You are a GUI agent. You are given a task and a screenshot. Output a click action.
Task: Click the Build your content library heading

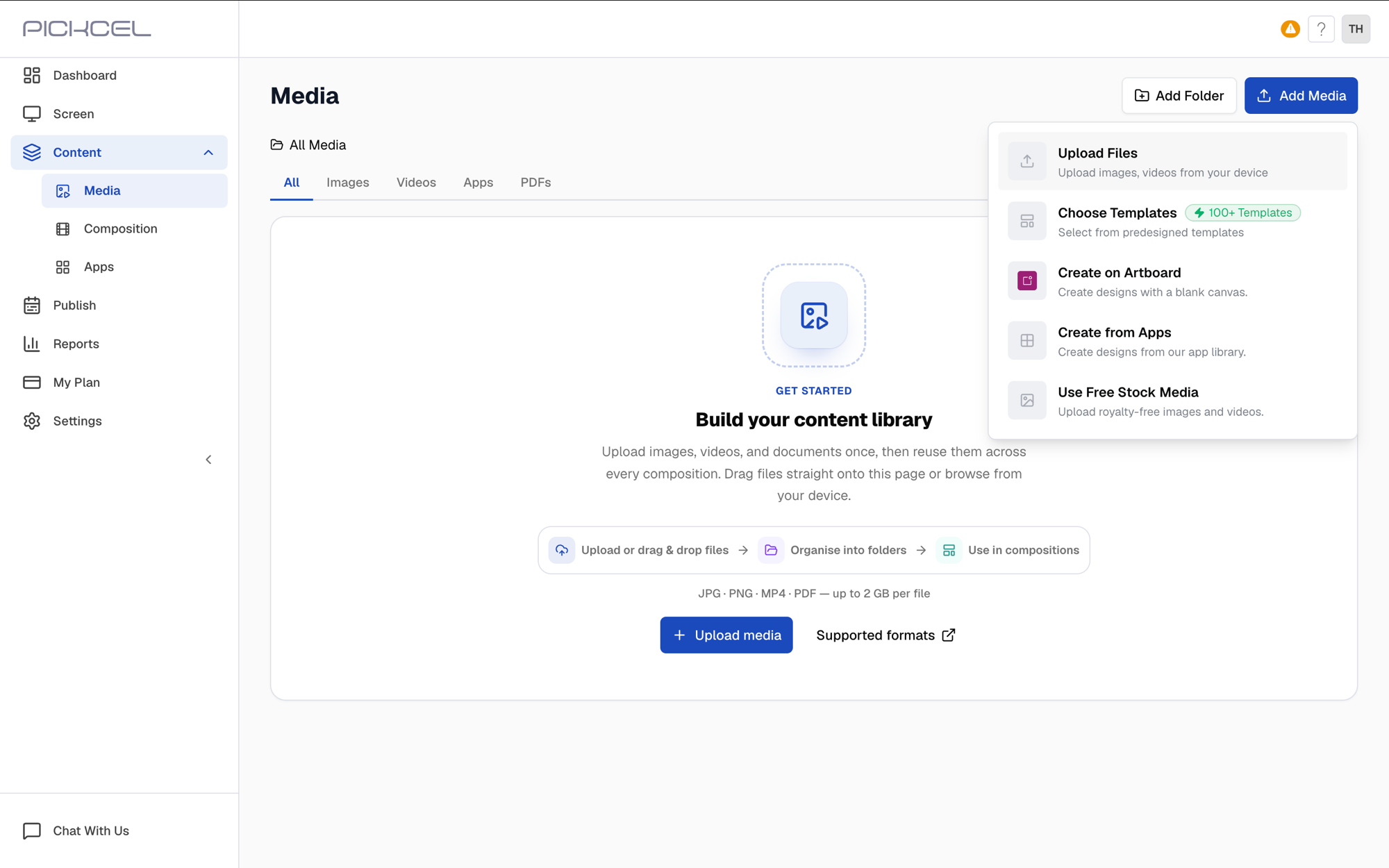813,419
